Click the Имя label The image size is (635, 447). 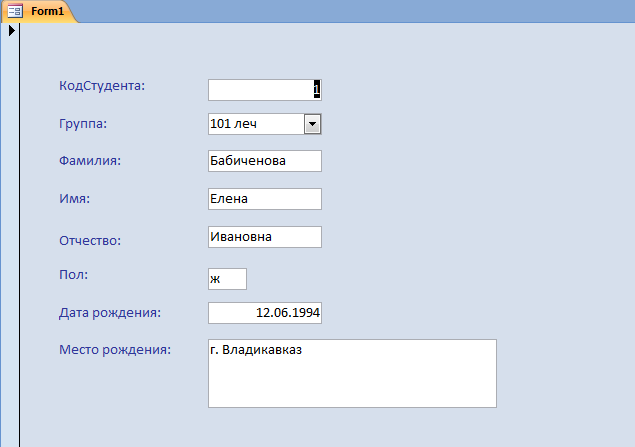pos(75,198)
